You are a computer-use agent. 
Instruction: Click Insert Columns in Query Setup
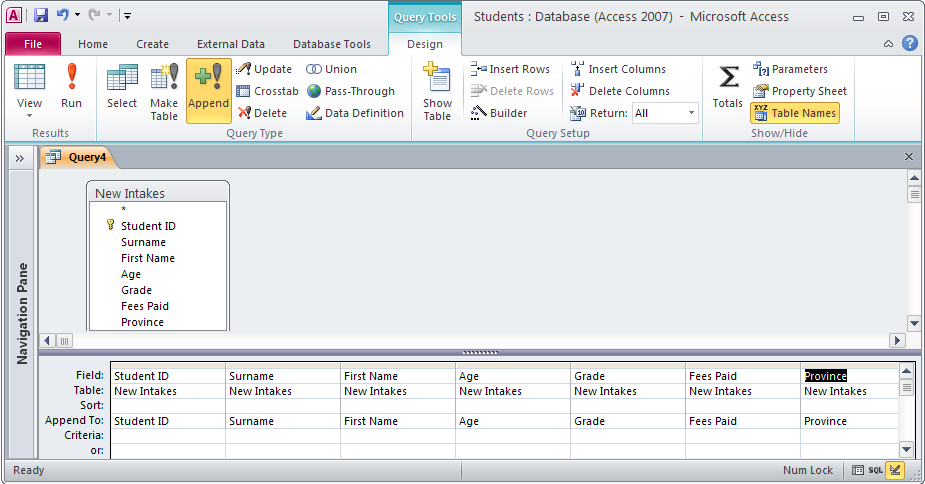[x=618, y=69]
